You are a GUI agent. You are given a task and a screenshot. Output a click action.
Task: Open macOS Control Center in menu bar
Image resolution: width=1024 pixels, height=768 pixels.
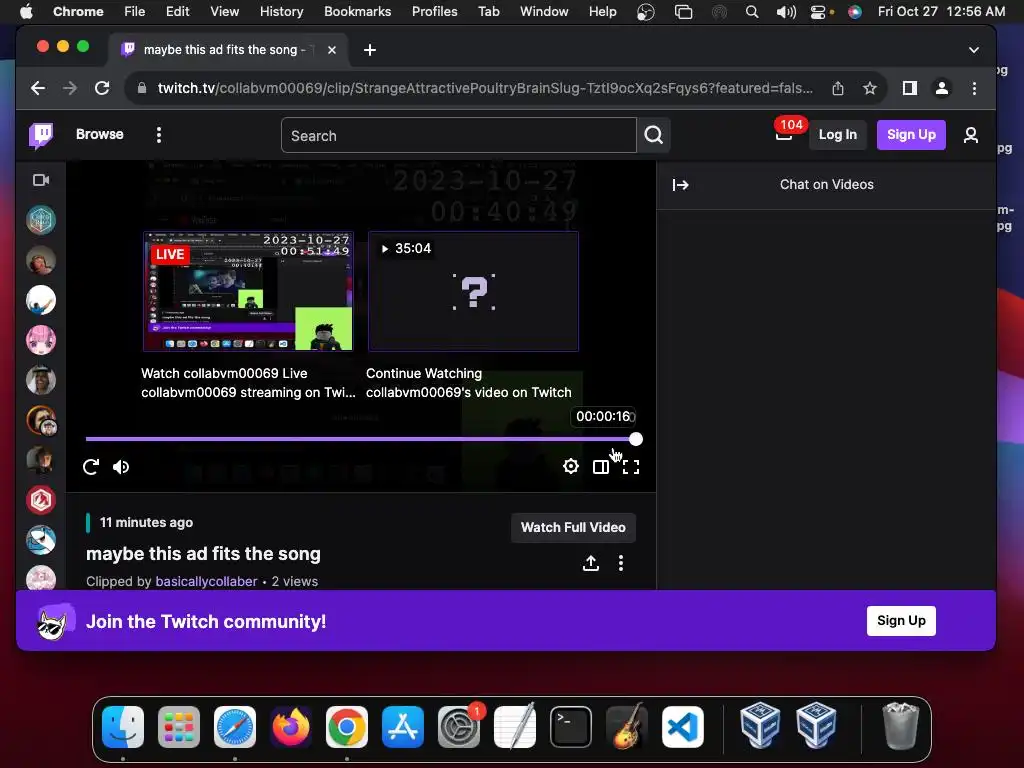point(818,12)
